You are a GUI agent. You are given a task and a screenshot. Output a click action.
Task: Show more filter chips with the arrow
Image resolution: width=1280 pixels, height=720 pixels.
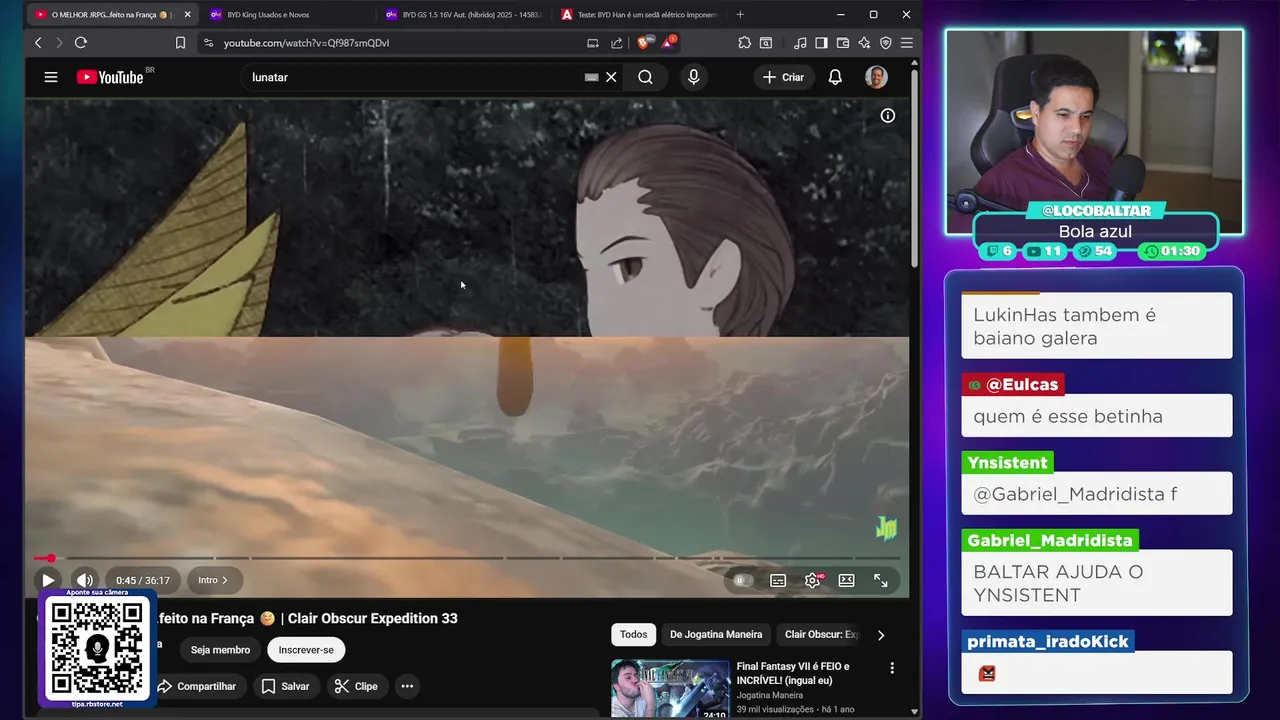[x=881, y=635]
